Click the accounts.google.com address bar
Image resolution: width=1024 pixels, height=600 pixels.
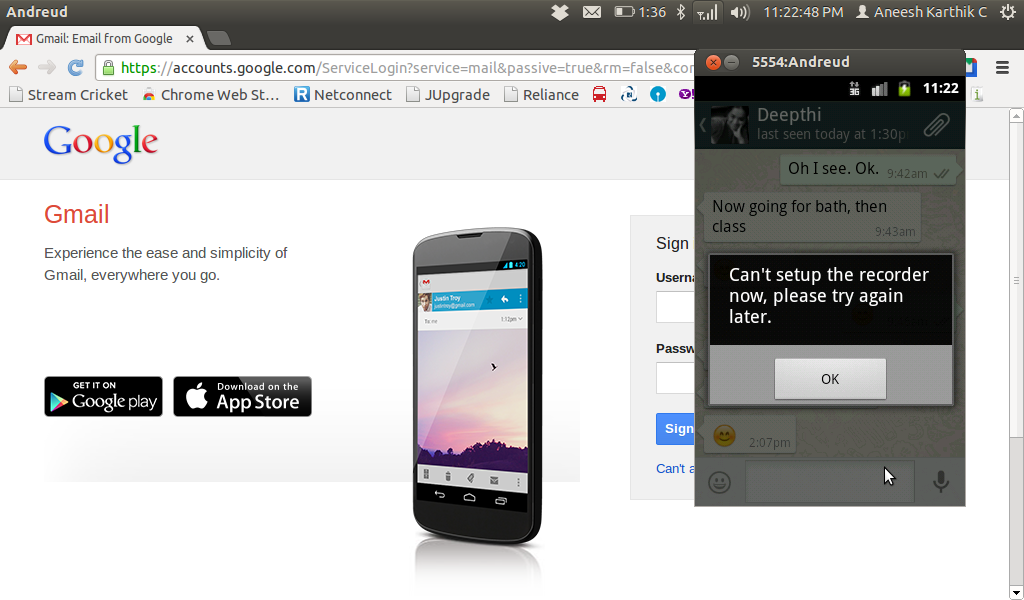click(395, 67)
